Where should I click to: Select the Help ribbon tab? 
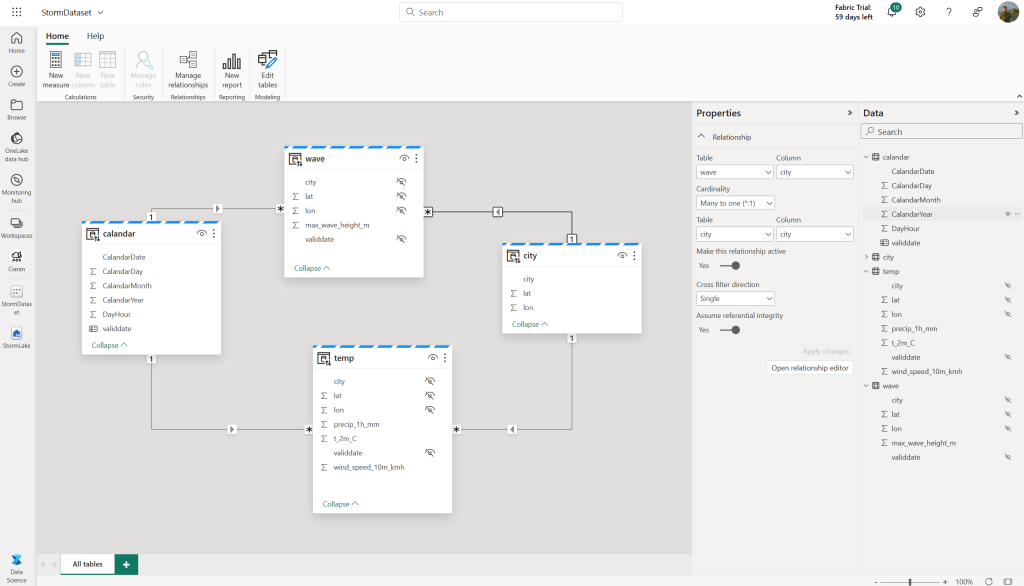95,36
